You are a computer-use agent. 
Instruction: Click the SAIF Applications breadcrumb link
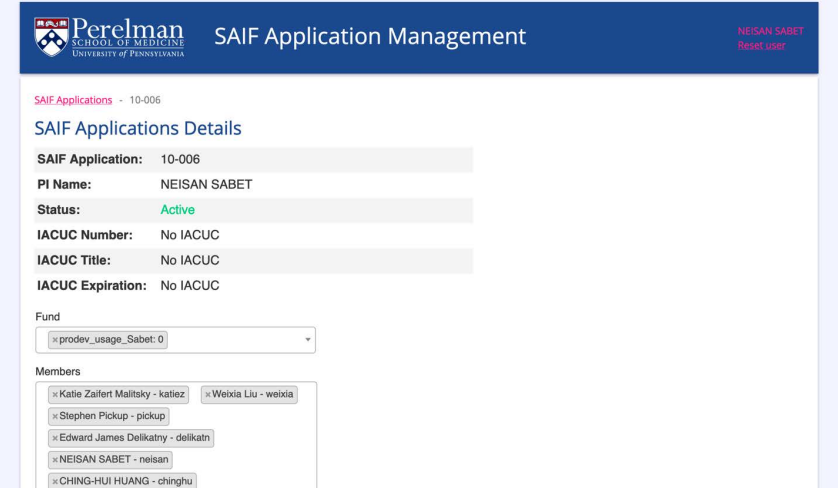[x=73, y=100]
